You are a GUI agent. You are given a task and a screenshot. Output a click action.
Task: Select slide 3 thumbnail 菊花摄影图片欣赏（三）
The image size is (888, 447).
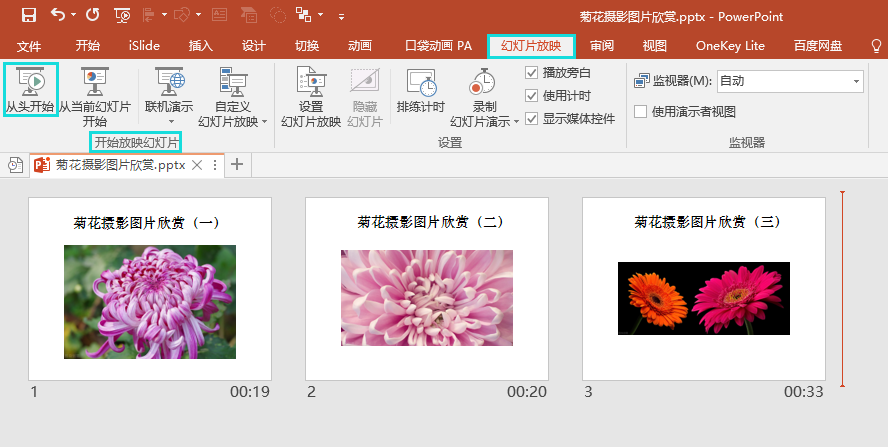click(704, 289)
